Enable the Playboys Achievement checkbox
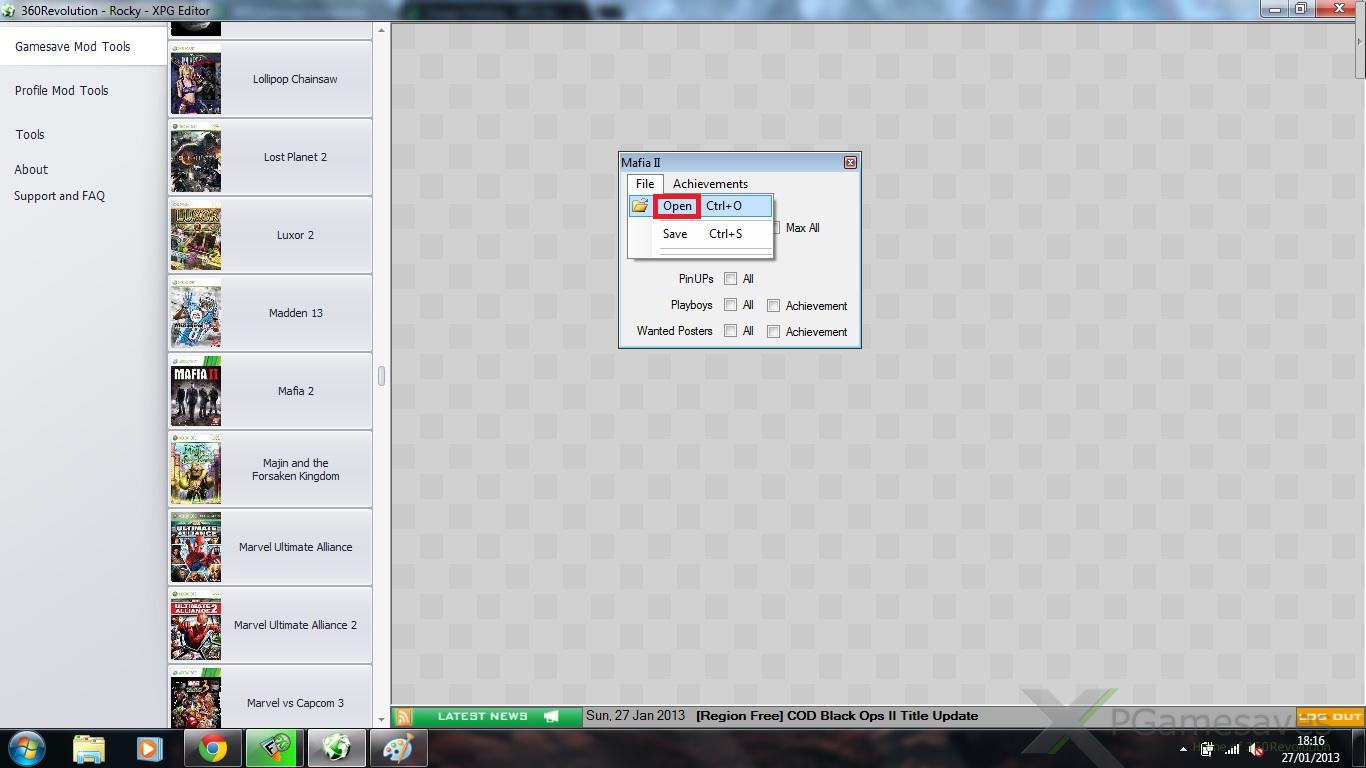This screenshot has height=768, width=1366. (x=773, y=306)
